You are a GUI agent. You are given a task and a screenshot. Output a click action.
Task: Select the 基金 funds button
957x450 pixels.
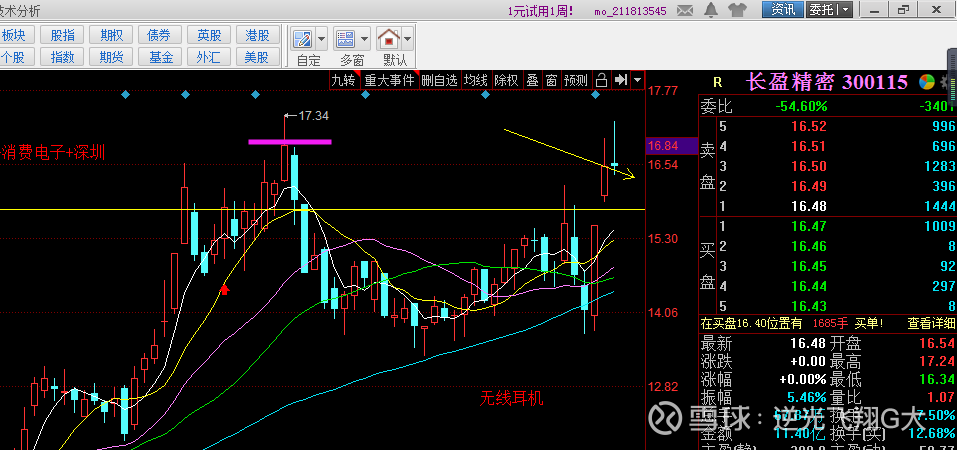(x=161, y=57)
